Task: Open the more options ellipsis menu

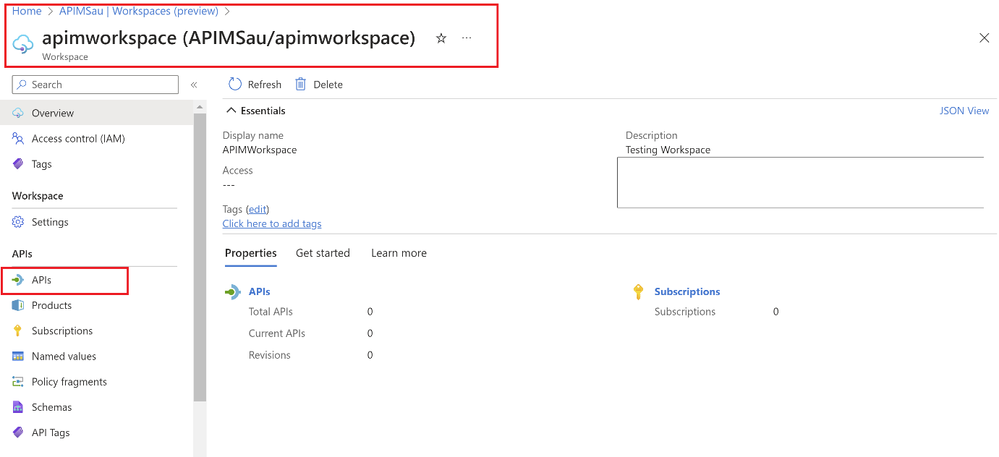Action: click(467, 38)
